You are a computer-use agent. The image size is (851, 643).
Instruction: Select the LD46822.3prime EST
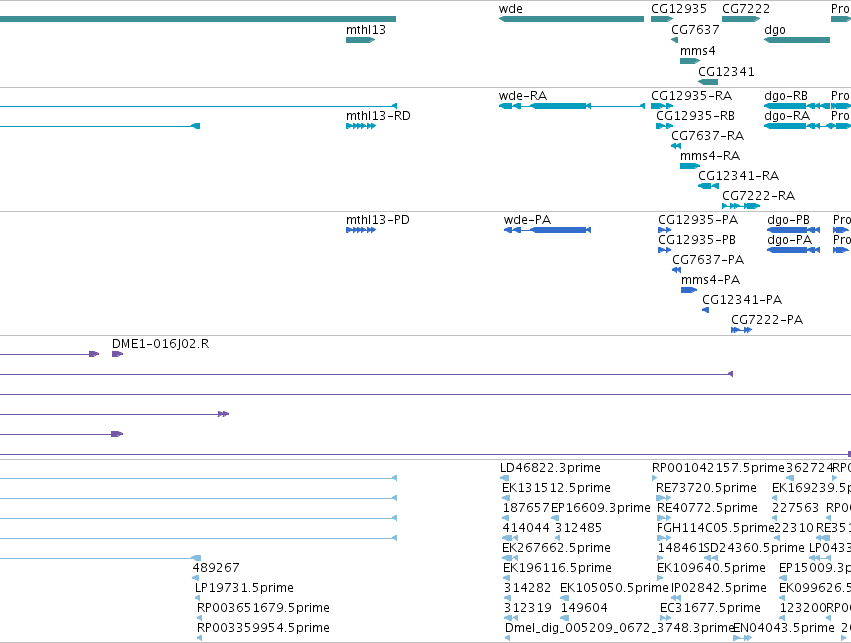[505, 478]
